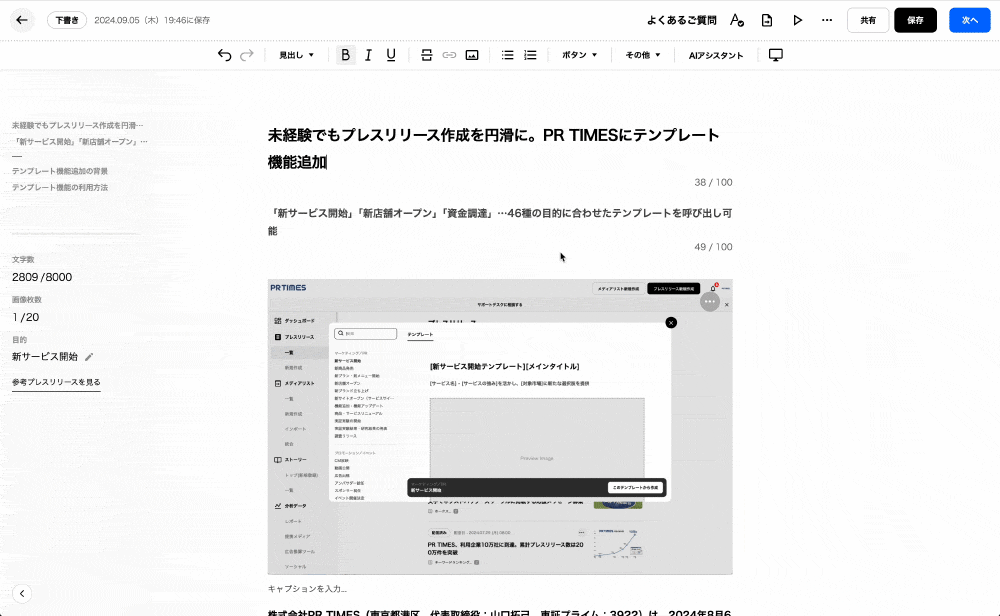
Task: Undo the last edit
Action: tap(224, 55)
